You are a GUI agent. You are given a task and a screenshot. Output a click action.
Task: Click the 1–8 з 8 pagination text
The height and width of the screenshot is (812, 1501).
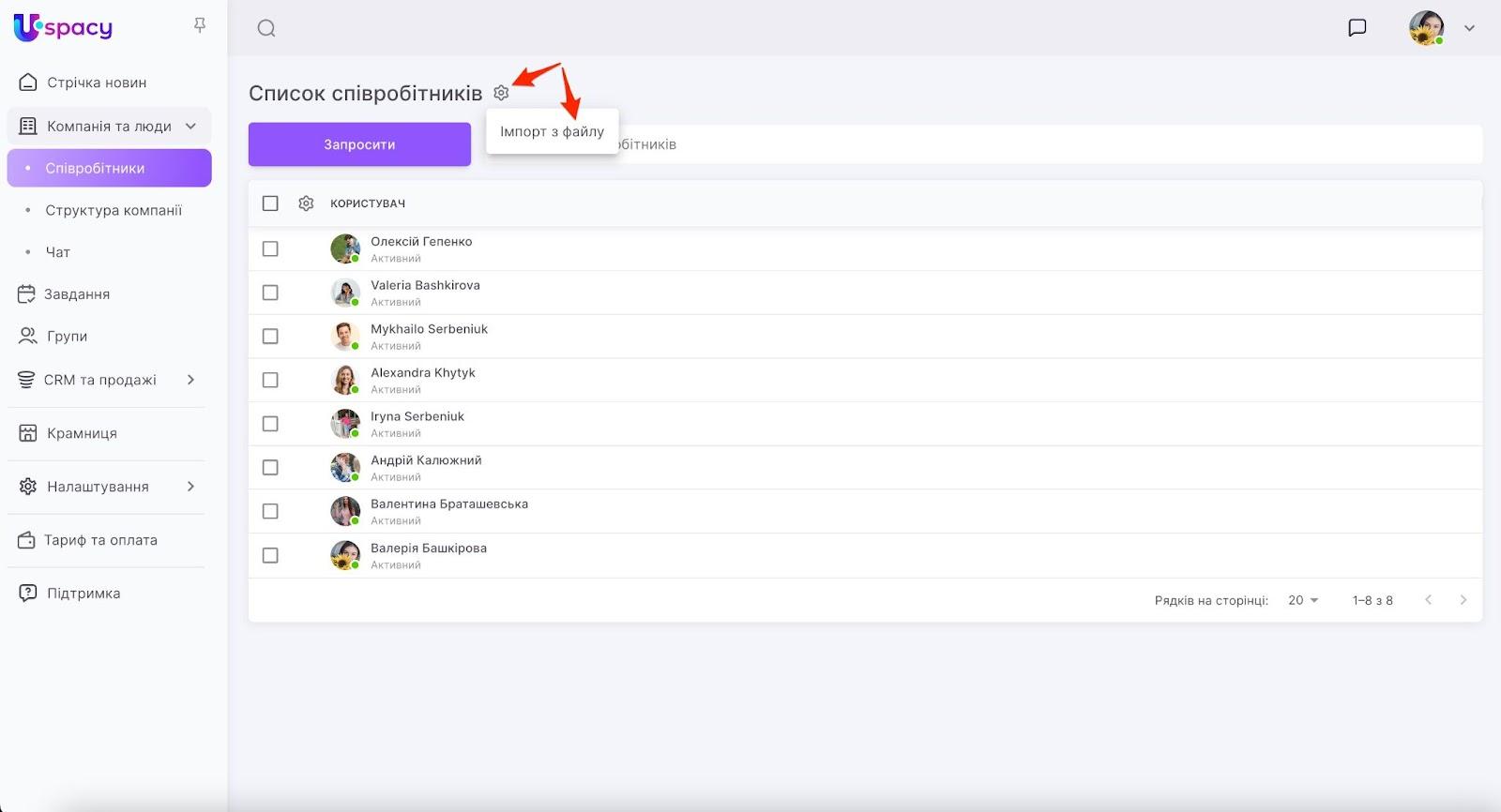tap(1372, 600)
